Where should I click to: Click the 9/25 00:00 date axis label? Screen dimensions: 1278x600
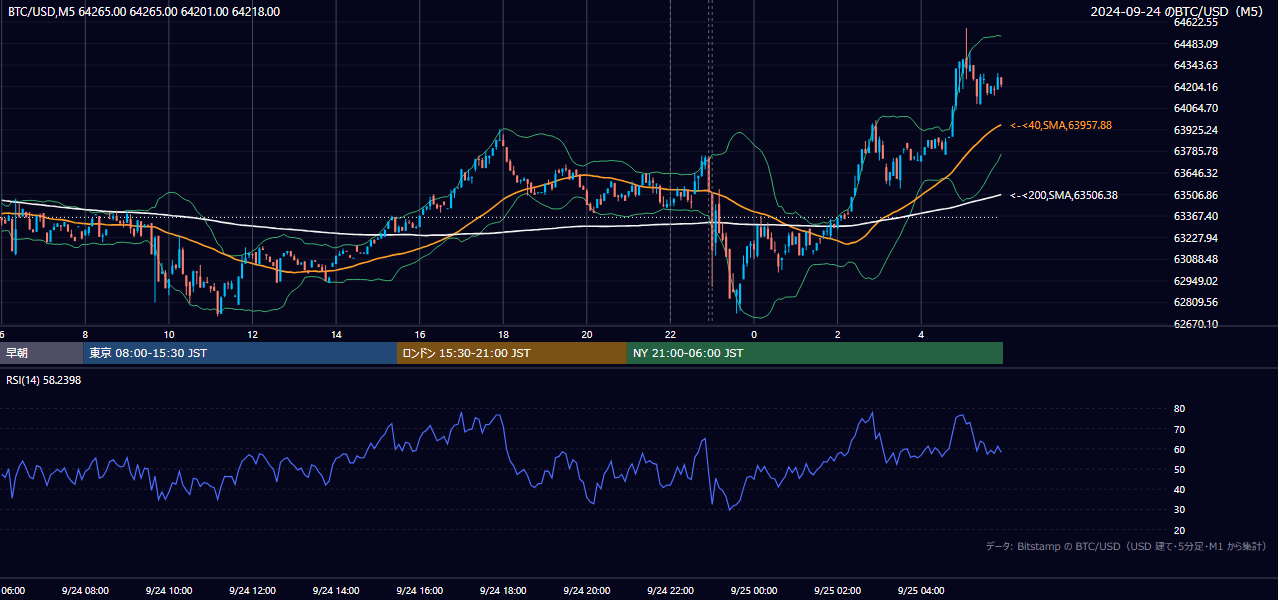754,591
